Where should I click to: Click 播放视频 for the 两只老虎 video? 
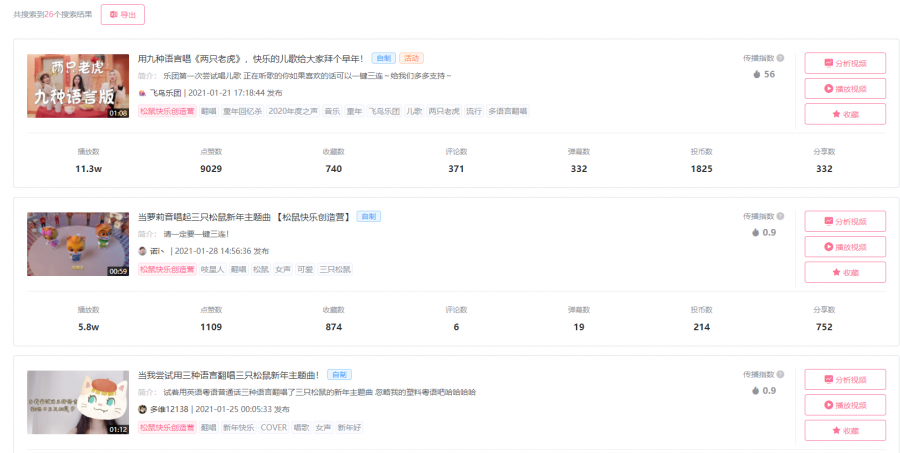click(x=845, y=89)
